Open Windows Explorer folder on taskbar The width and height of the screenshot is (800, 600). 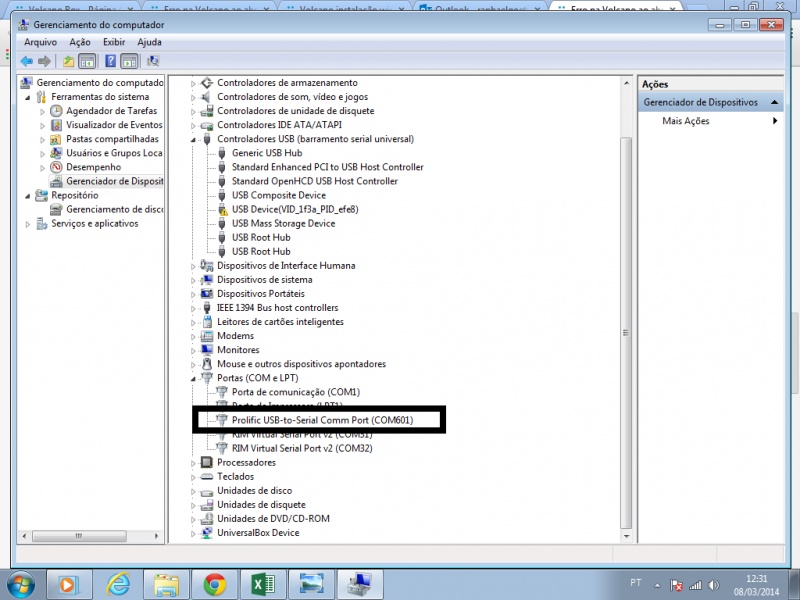(166, 585)
